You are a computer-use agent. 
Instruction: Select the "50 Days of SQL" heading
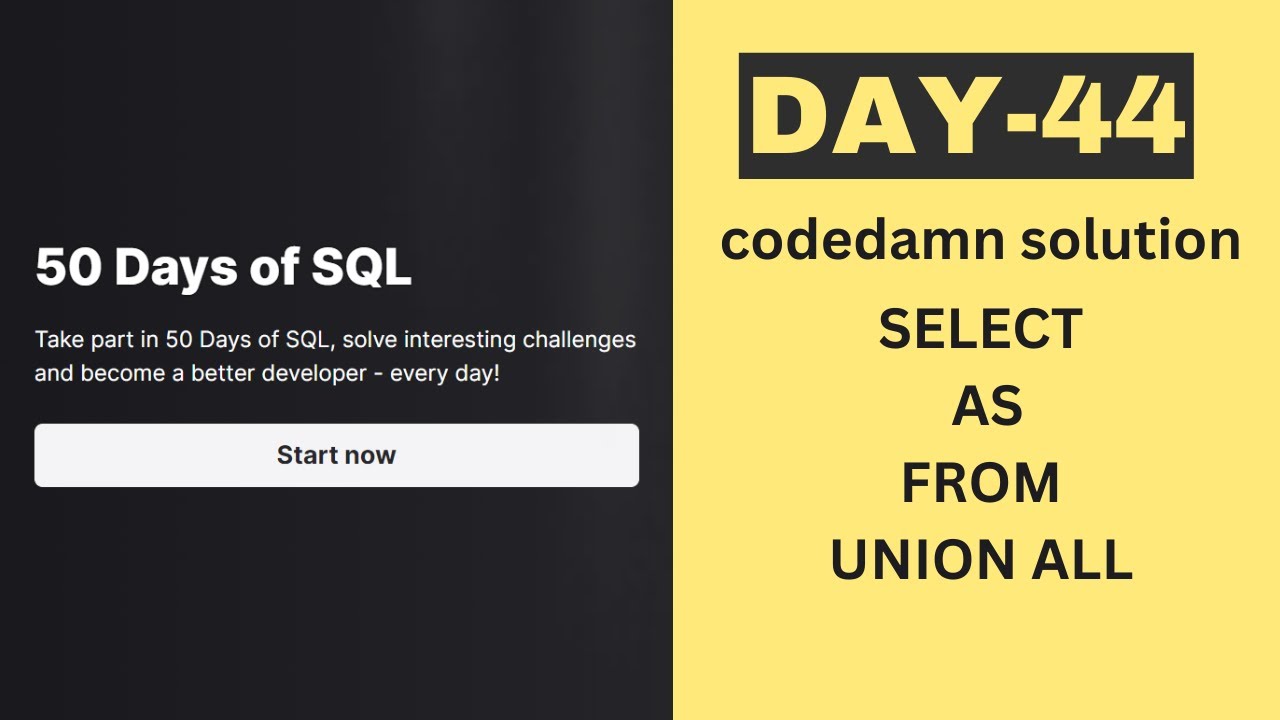(223, 268)
